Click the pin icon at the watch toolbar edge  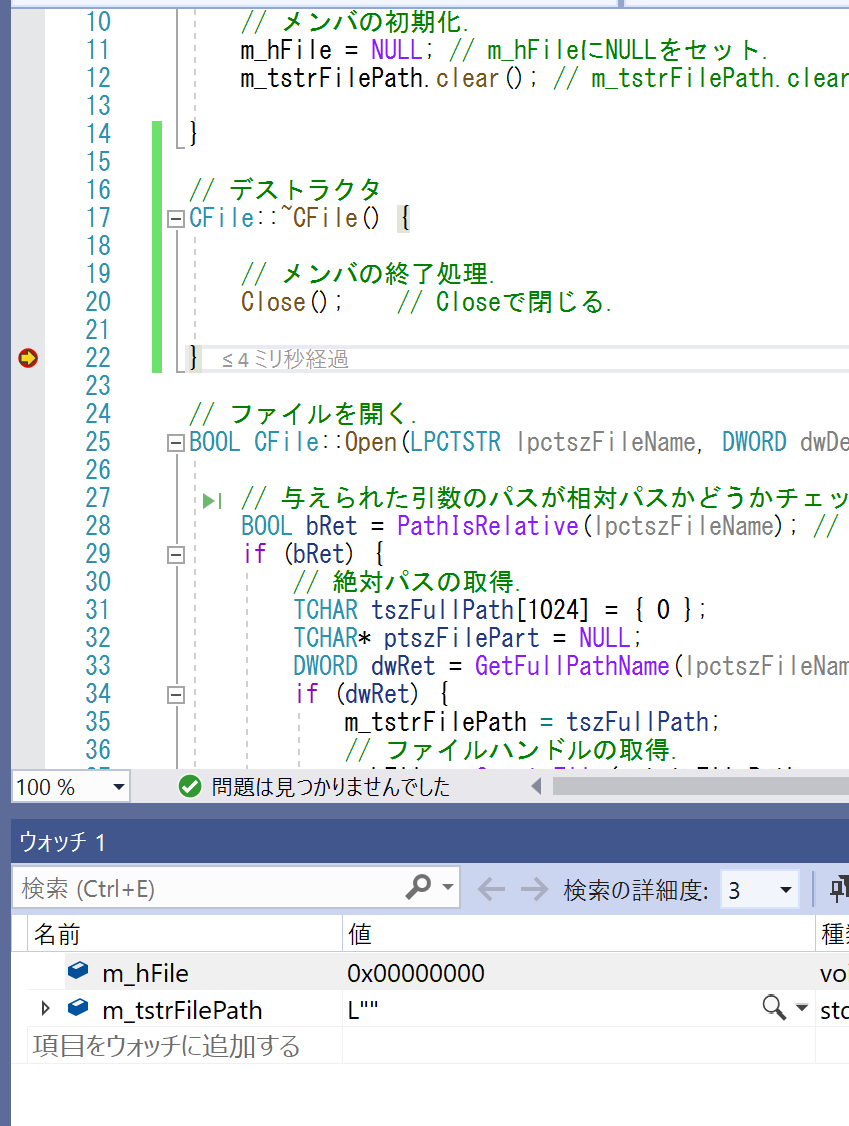[x=839, y=889]
